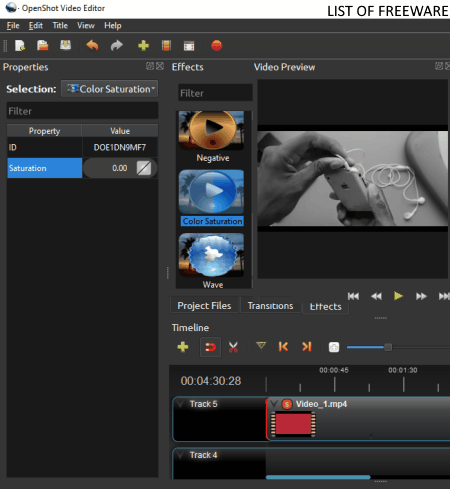Viewport: 450px width, 489px height.
Task: Select the ID value DOE1DN9MF7
Action: (120, 148)
